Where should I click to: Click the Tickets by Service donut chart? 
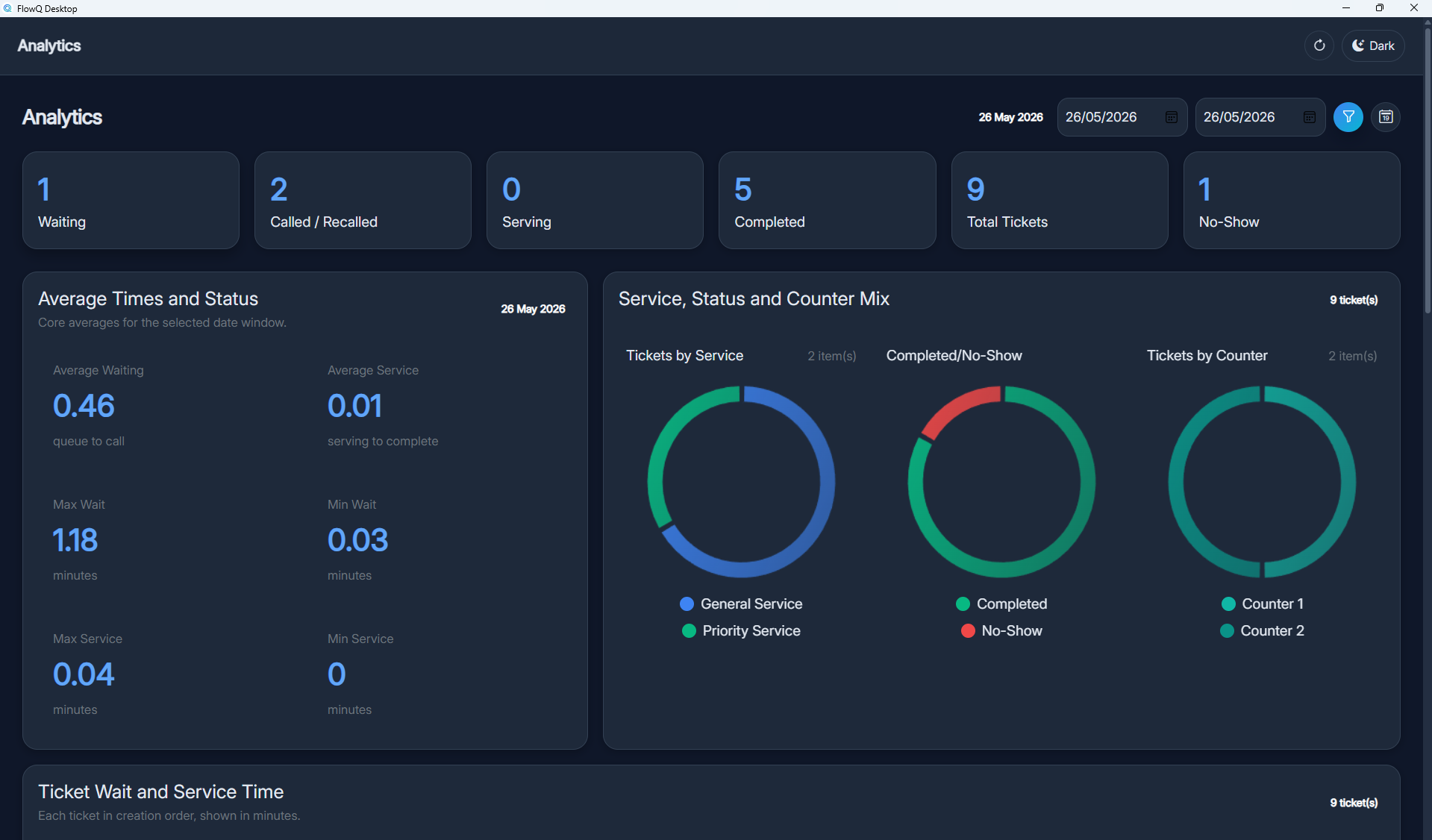(x=741, y=482)
